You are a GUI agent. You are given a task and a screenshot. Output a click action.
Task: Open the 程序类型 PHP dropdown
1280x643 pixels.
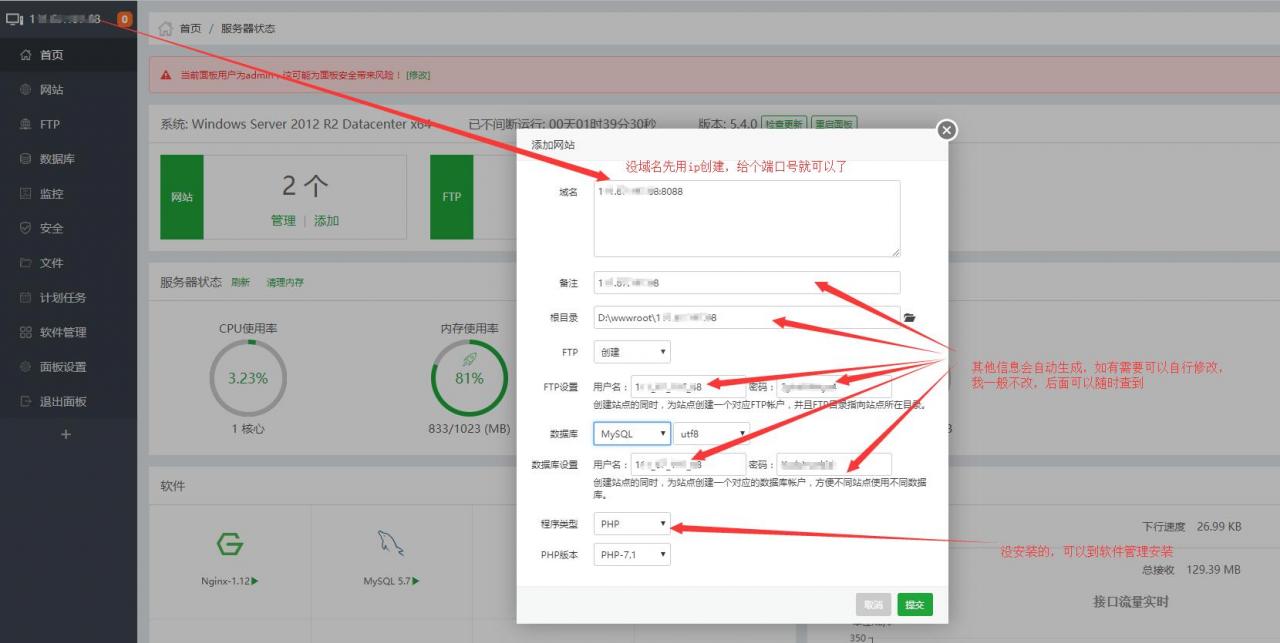click(x=632, y=524)
